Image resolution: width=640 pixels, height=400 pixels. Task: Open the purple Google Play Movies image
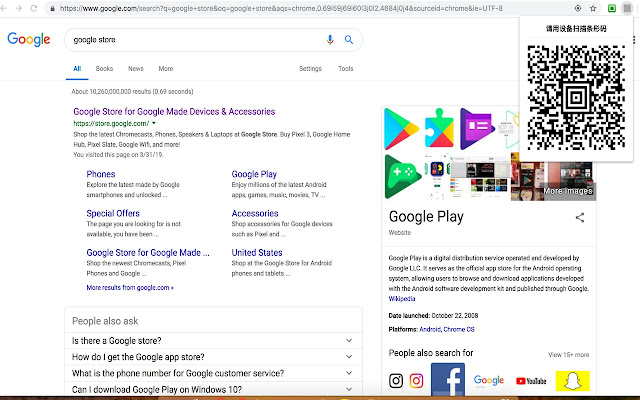tap(477, 129)
